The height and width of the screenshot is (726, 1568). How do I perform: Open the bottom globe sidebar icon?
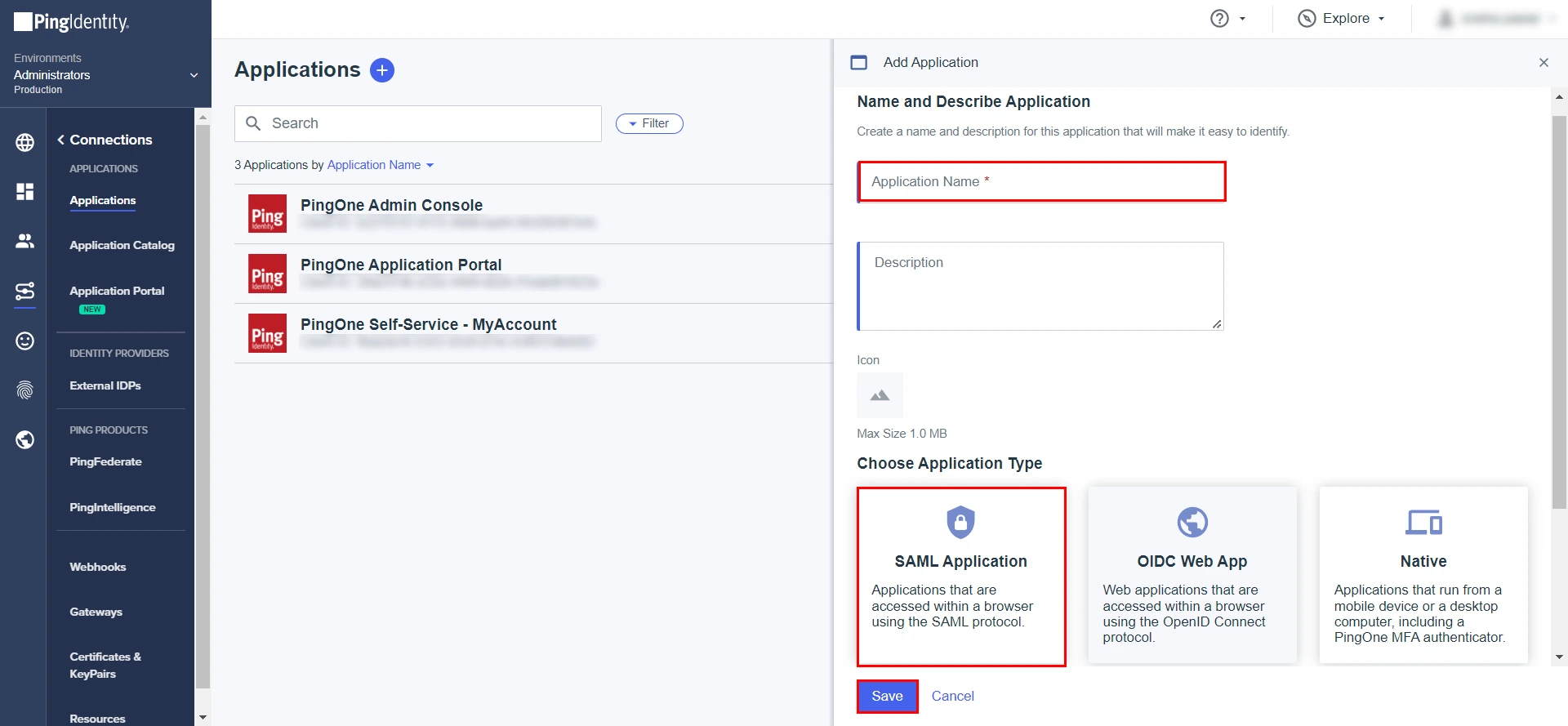(x=25, y=440)
